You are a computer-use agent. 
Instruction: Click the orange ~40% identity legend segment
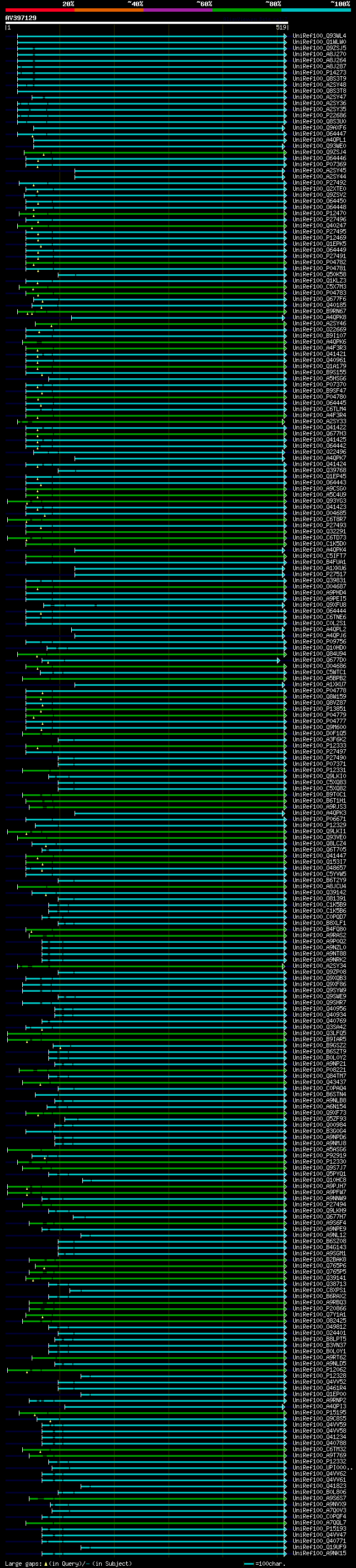[109, 10]
